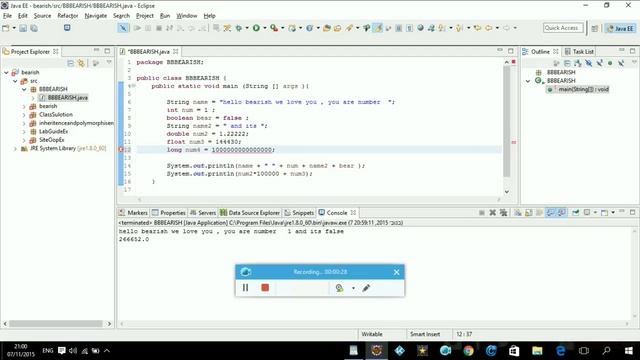The height and width of the screenshot is (360, 640).
Task: Expand LabGuideEx package in tree
Action: coord(24,131)
